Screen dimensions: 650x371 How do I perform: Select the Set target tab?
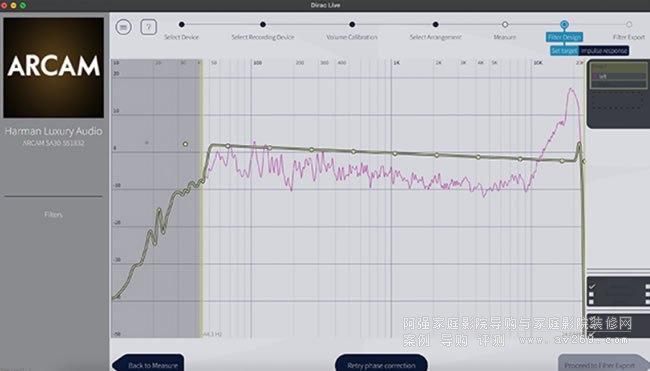coord(564,51)
